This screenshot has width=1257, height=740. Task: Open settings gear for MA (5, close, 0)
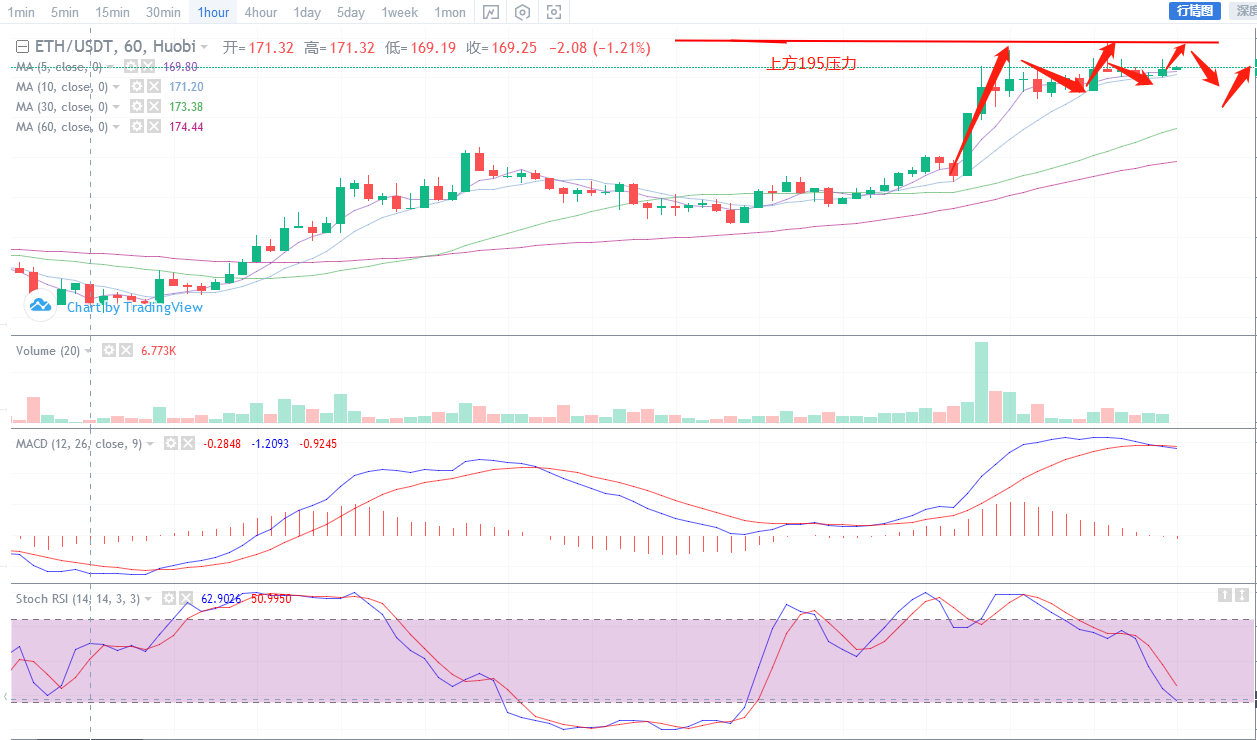click(x=132, y=66)
